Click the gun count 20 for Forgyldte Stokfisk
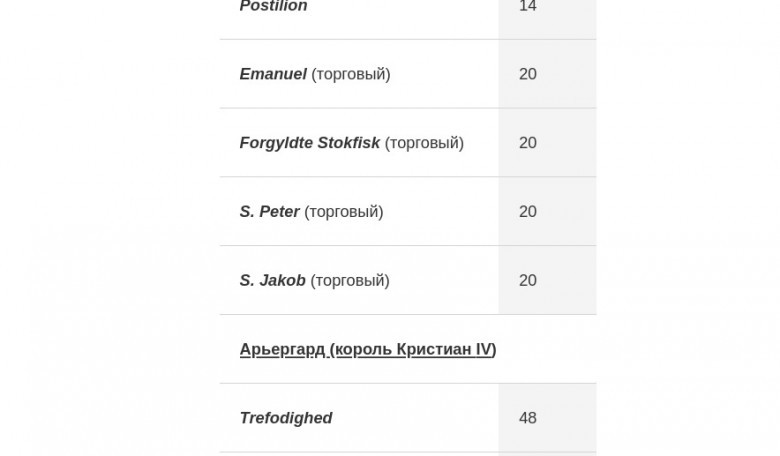Image resolution: width=780 pixels, height=456 pixels. 528,143
